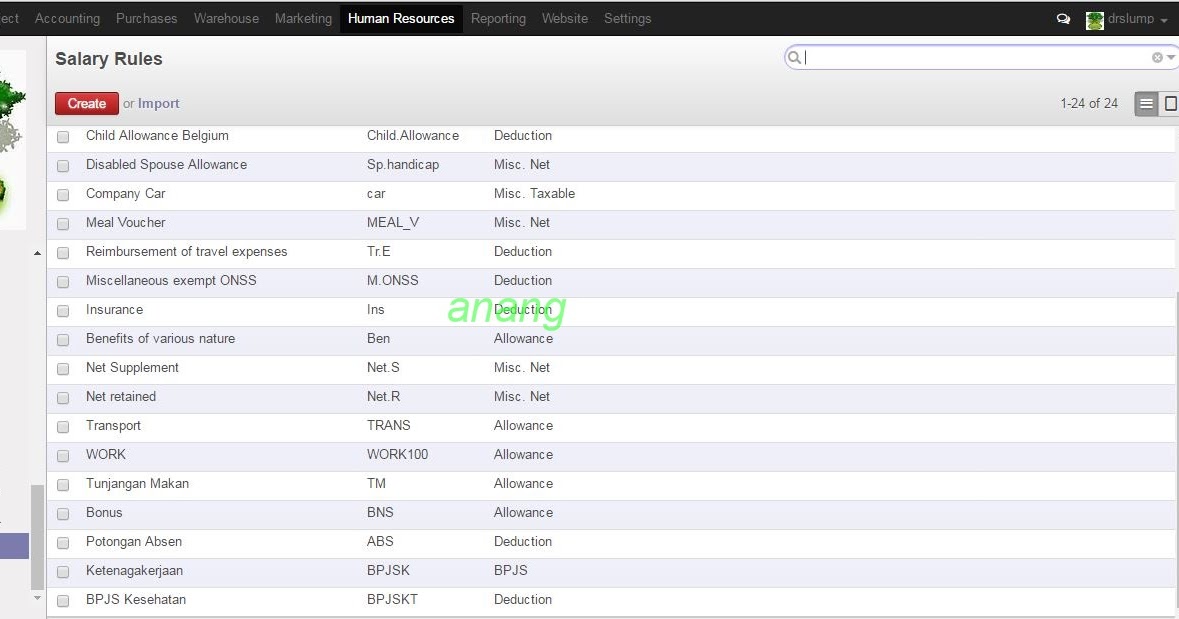Viewport: 1179px width, 619px height.
Task: Select the Meal Voucher row checkbox
Action: pos(63,224)
